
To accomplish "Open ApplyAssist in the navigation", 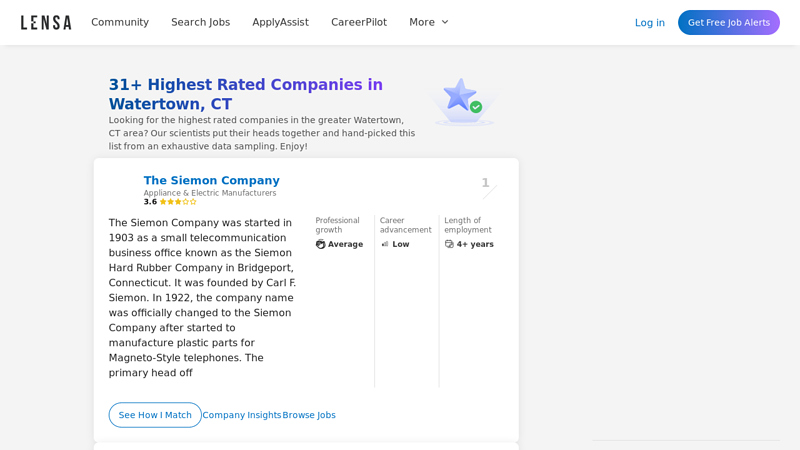I will pyautogui.click(x=281, y=22).
